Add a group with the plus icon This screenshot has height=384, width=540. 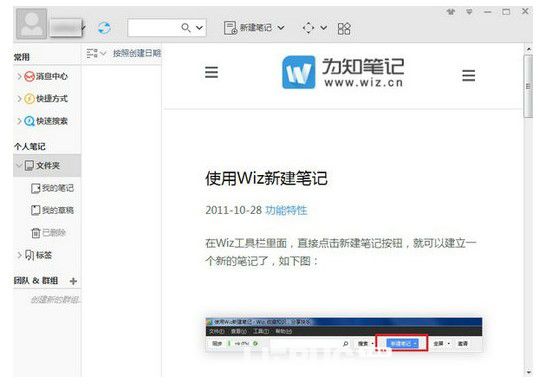point(73,281)
